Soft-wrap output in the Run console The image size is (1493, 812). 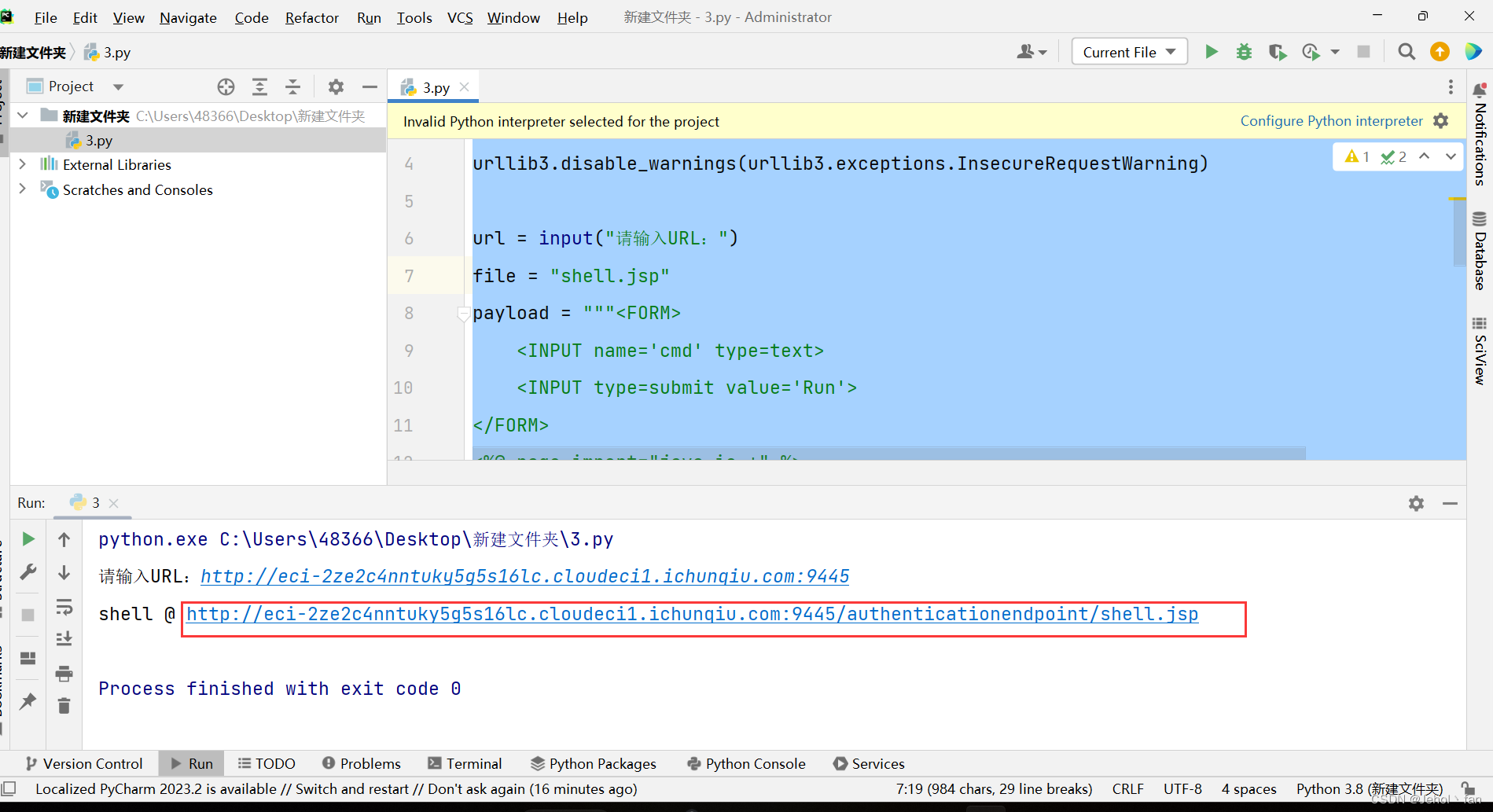64,606
